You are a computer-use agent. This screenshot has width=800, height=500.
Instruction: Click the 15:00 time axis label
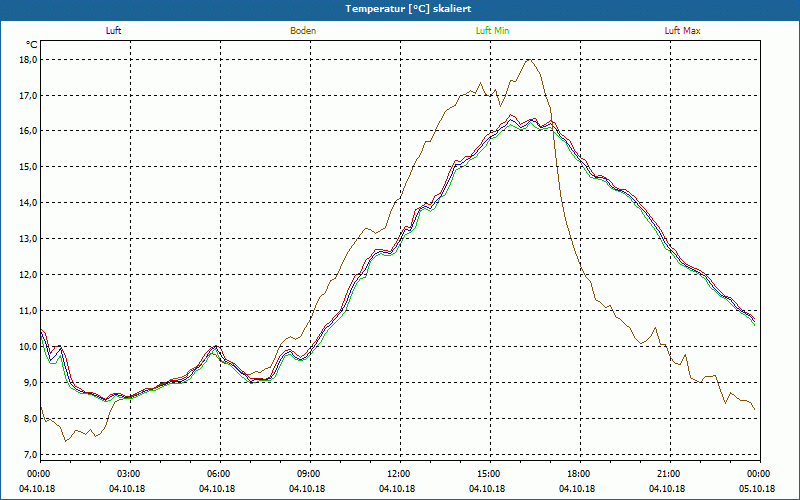(490, 474)
